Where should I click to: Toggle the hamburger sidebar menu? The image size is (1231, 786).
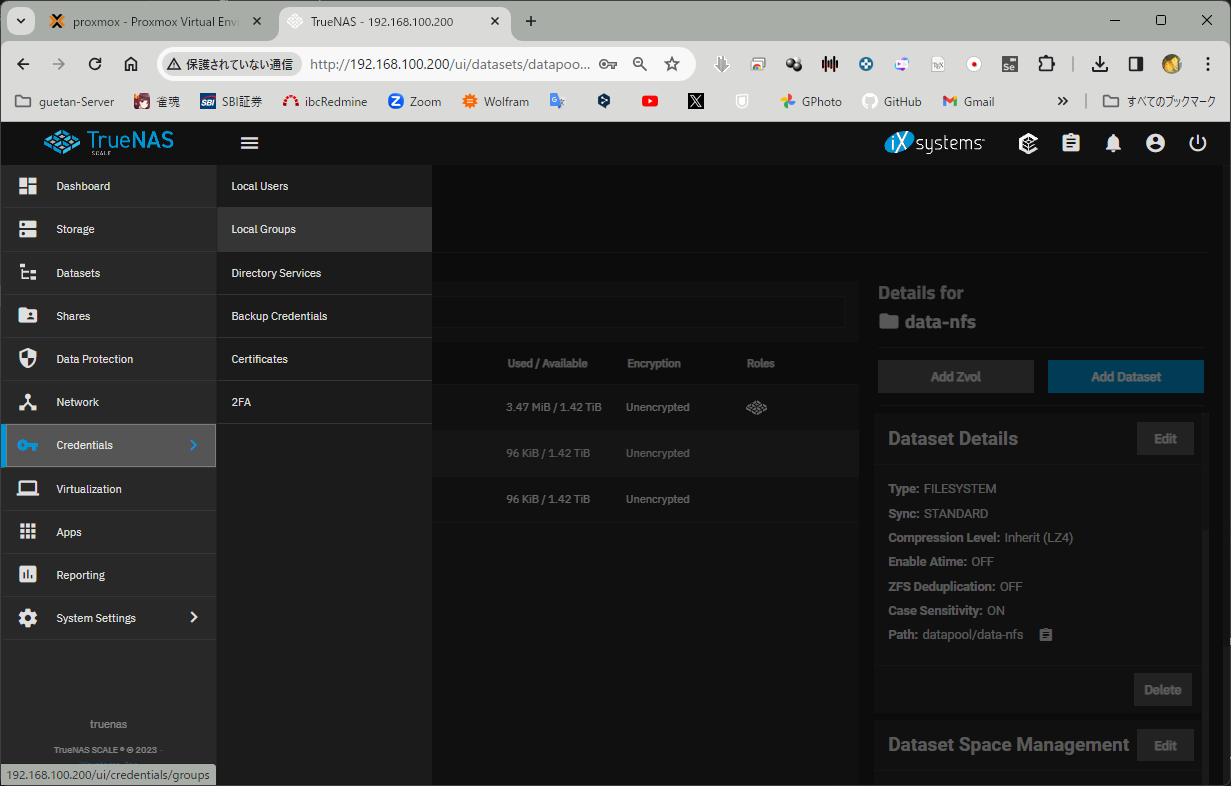pyautogui.click(x=250, y=143)
